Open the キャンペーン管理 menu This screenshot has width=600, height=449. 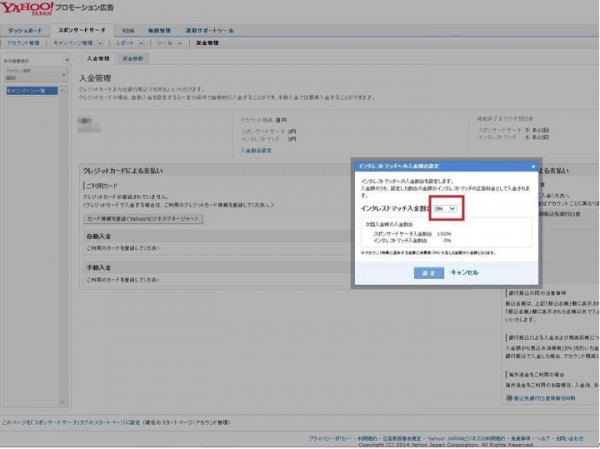click(x=73, y=43)
